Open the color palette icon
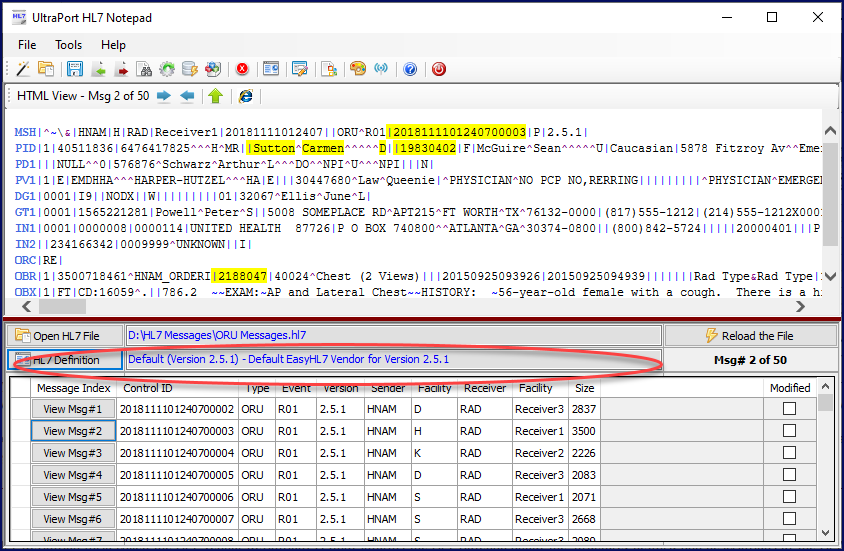844x551 pixels. [358, 68]
